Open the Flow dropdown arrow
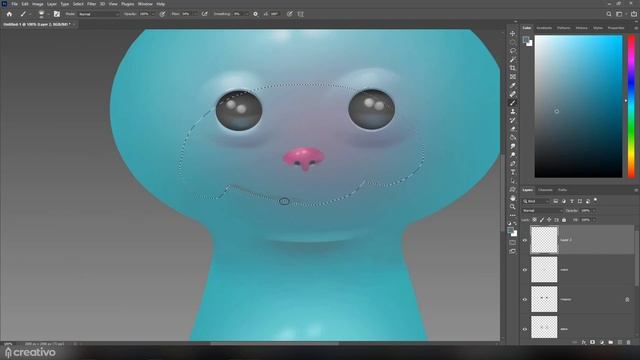 [195, 14]
